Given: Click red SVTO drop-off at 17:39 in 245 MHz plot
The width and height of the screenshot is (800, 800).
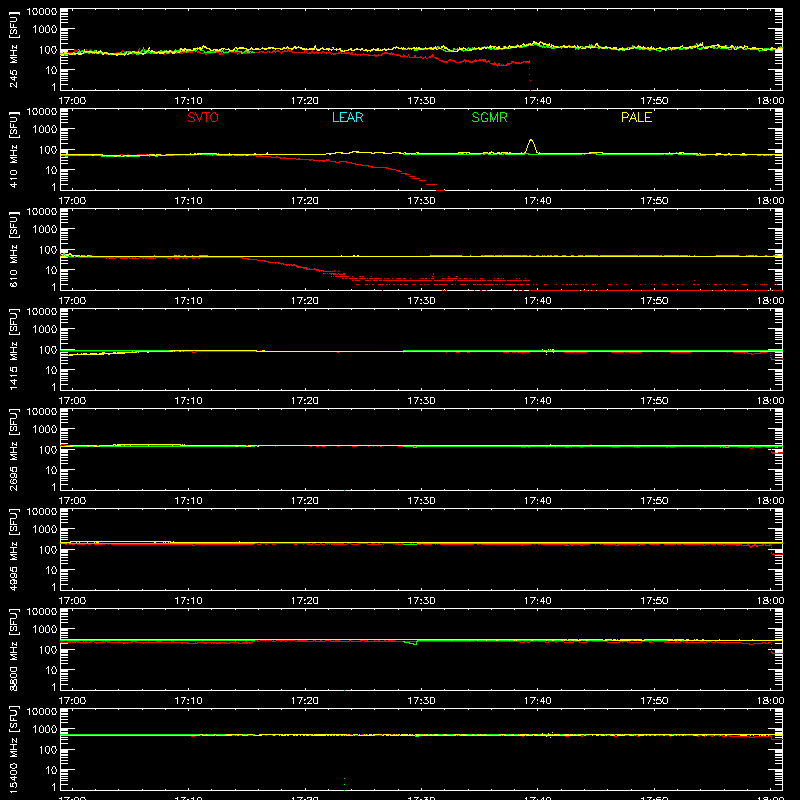Looking at the screenshot, I should pos(530,75).
